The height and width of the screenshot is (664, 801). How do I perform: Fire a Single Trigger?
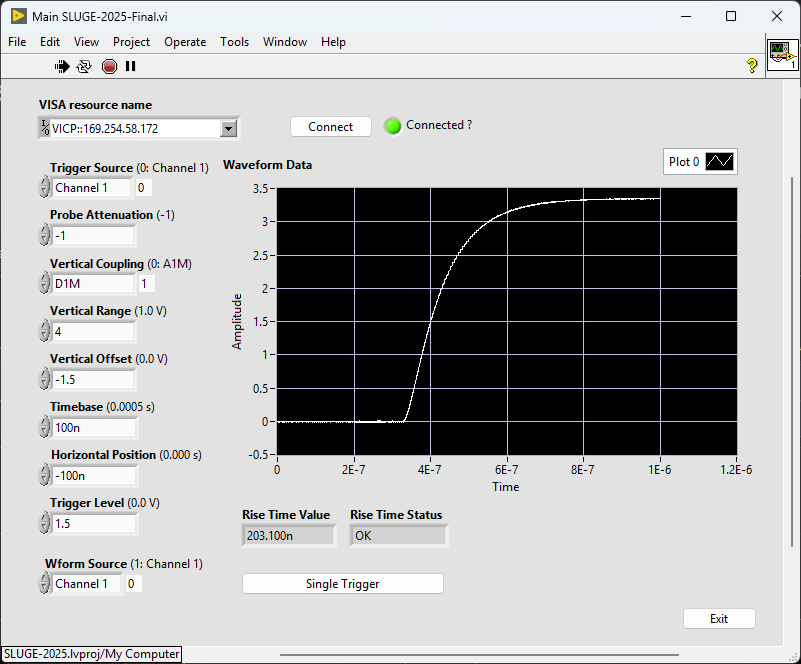click(x=342, y=583)
